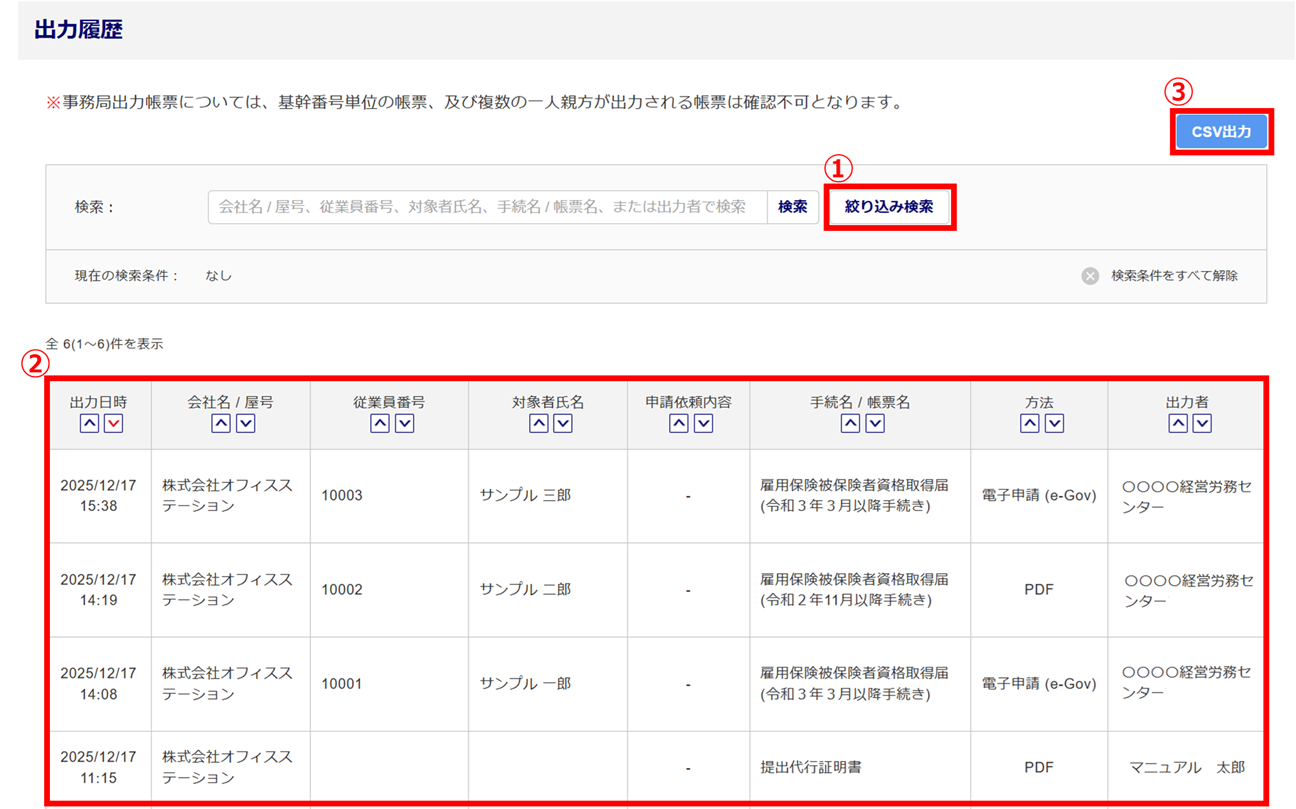Sort 対象者氏名 column ascending
The height and width of the screenshot is (809, 1296).
tap(538, 424)
